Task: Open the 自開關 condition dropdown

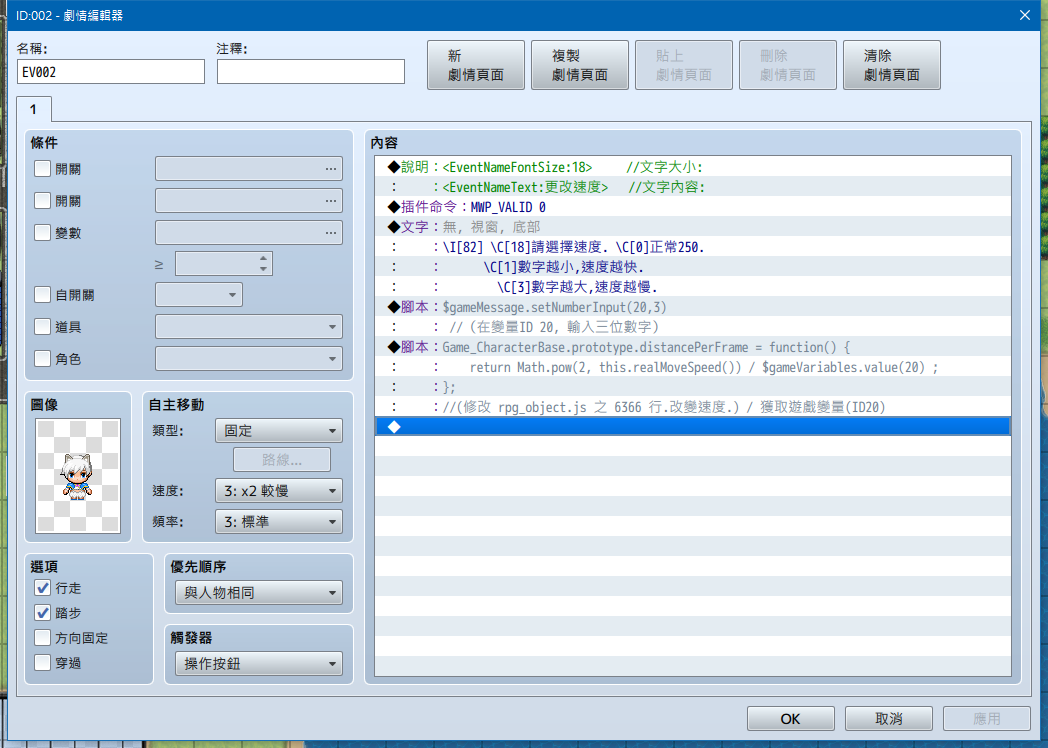Action: [199, 295]
